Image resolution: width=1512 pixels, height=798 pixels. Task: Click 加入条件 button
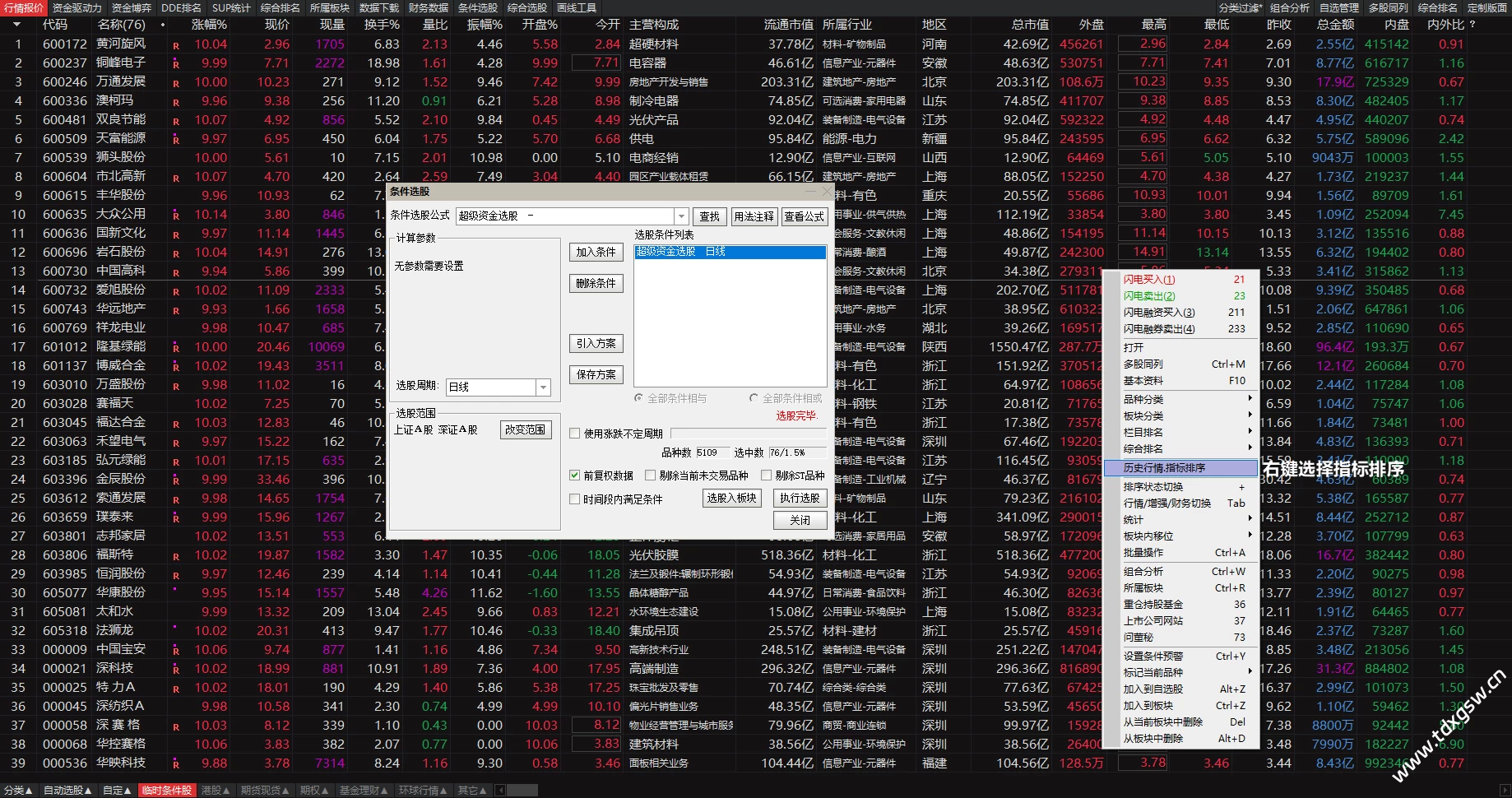pos(596,253)
